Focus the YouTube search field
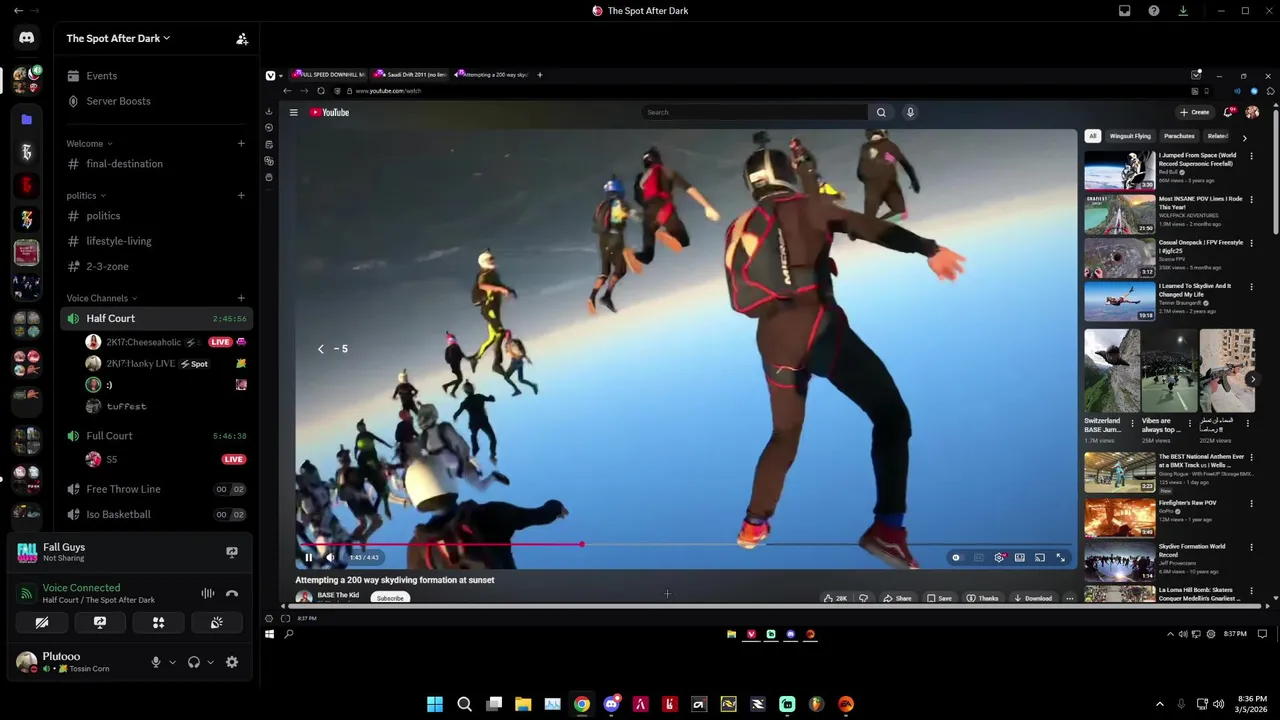Viewport: 1280px width, 720px height. tap(754, 113)
